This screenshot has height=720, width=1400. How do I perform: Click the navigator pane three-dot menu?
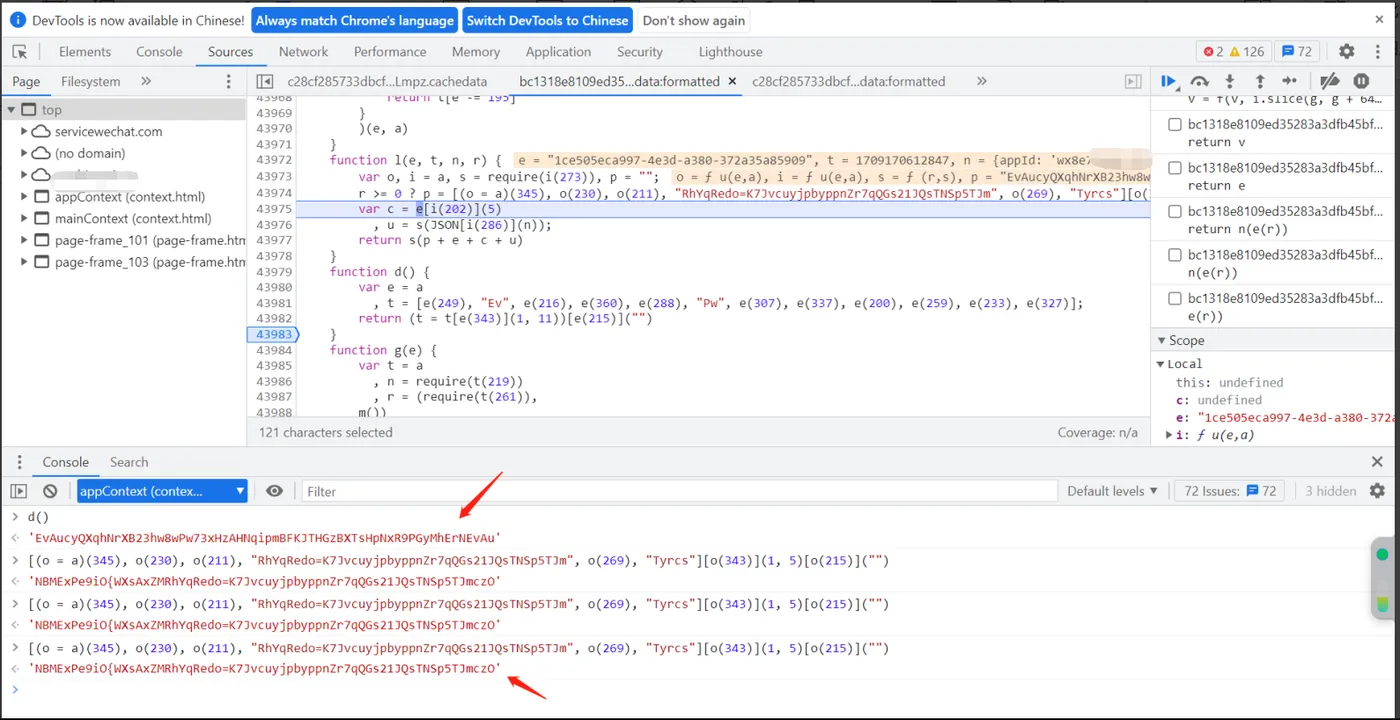click(228, 81)
